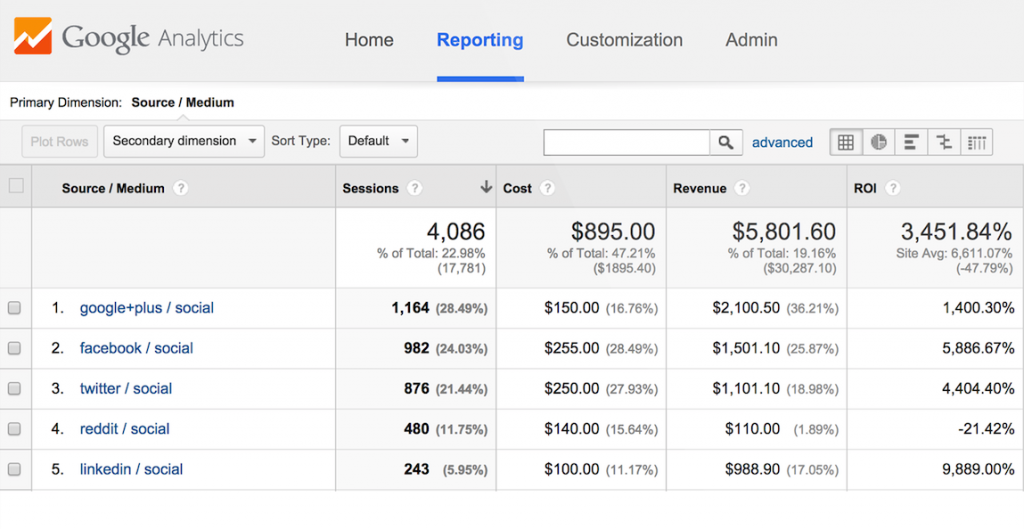The height and width of the screenshot is (529, 1024).
Task: Open the linkedin / social source link
Action: click(131, 469)
